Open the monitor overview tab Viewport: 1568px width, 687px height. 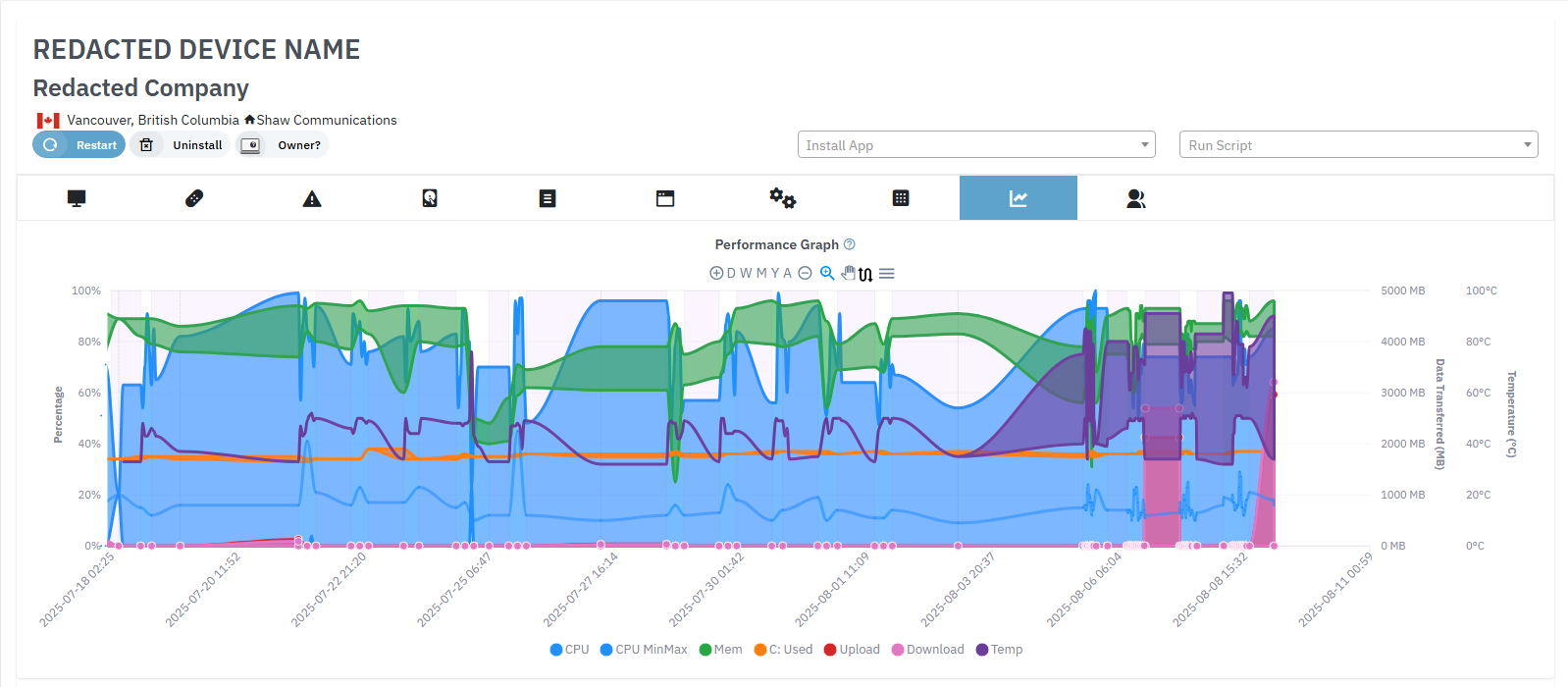click(x=77, y=198)
